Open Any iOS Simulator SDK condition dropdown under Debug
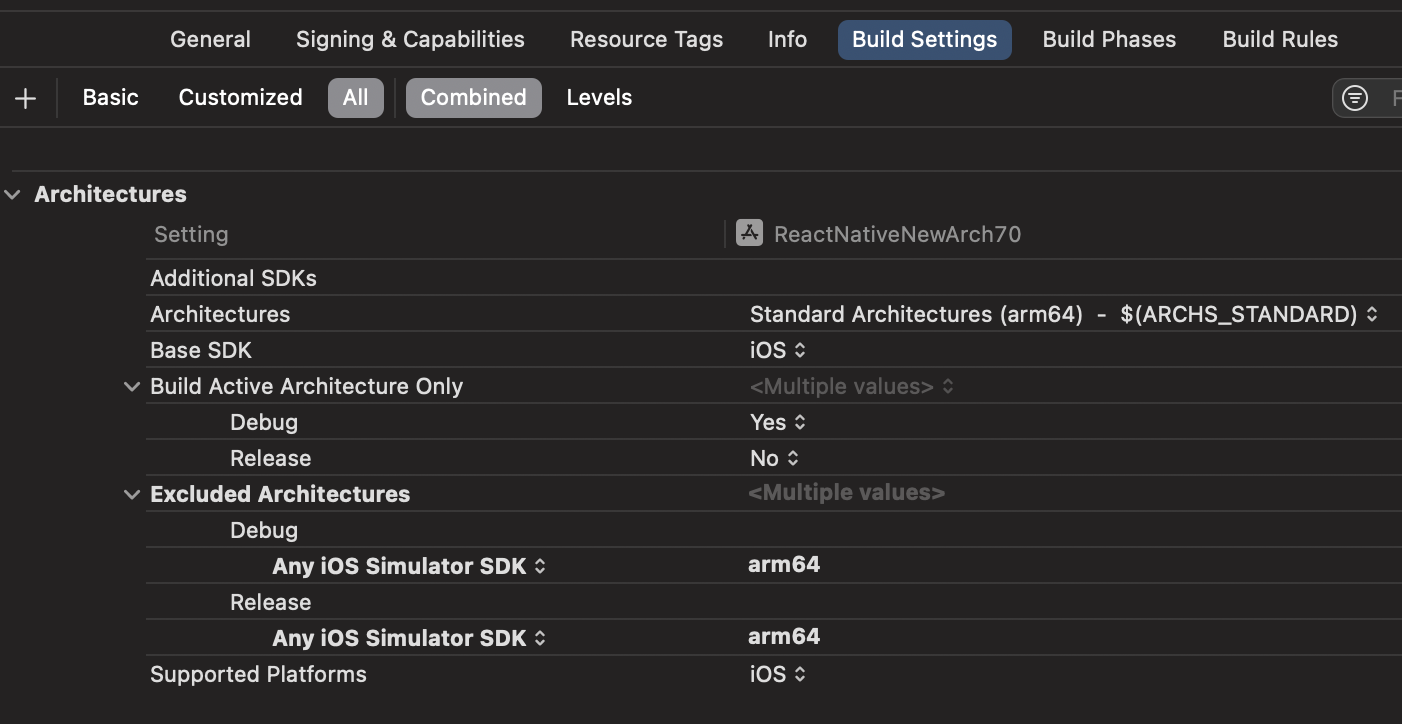The height and width of the screenshot is (724, 1402). click(538, 565)
